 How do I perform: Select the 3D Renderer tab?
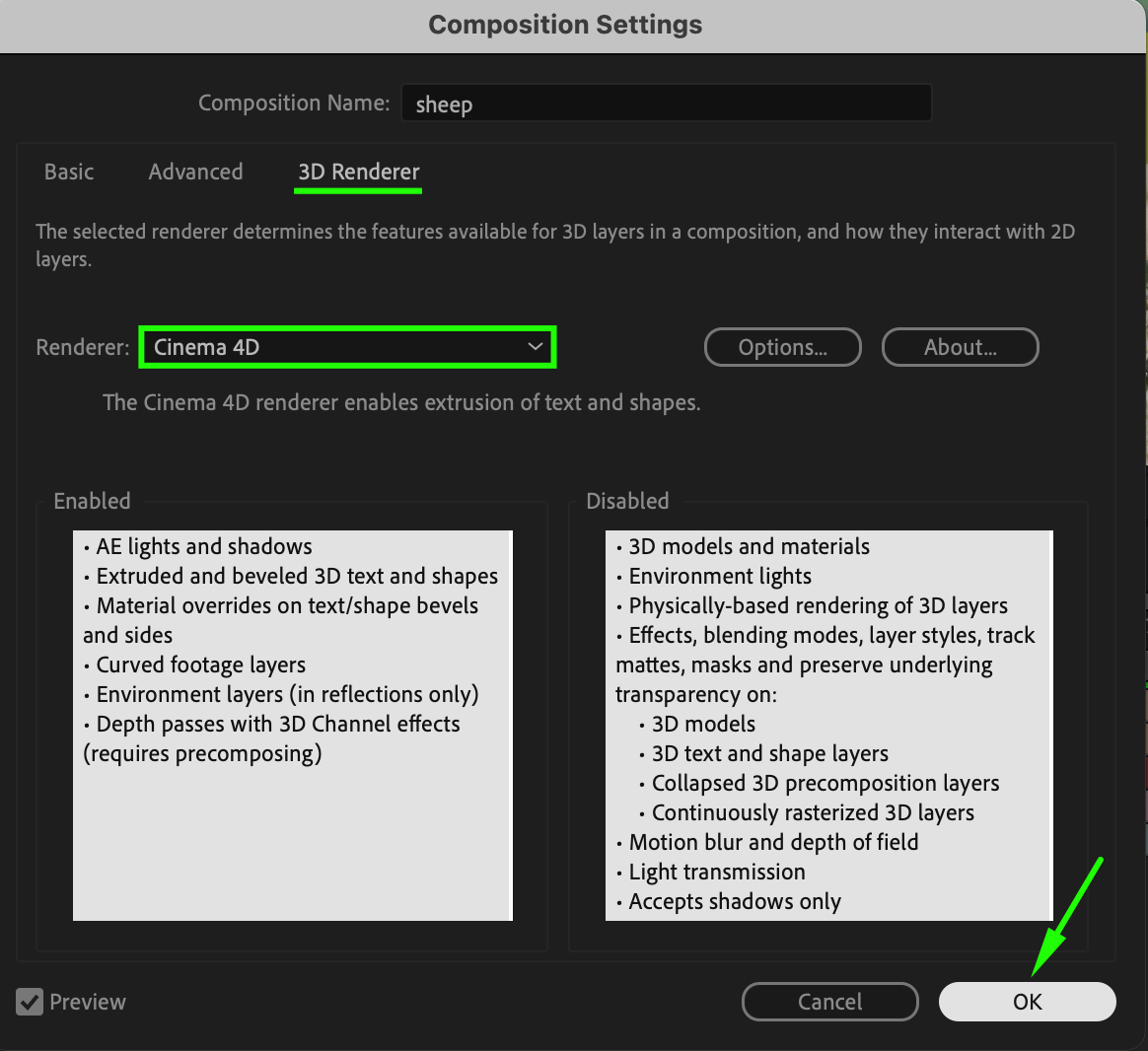click(359, 172)
